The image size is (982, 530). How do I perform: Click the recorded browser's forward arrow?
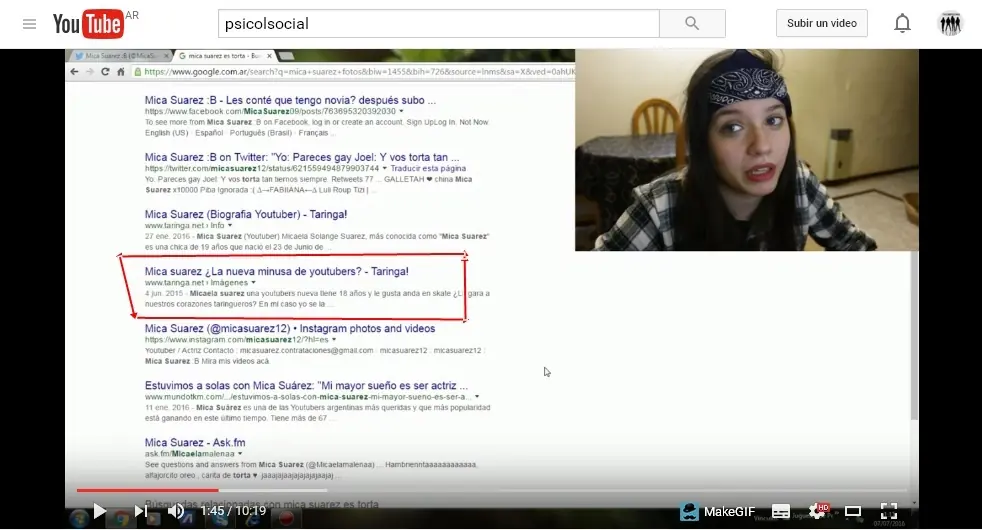90,71
